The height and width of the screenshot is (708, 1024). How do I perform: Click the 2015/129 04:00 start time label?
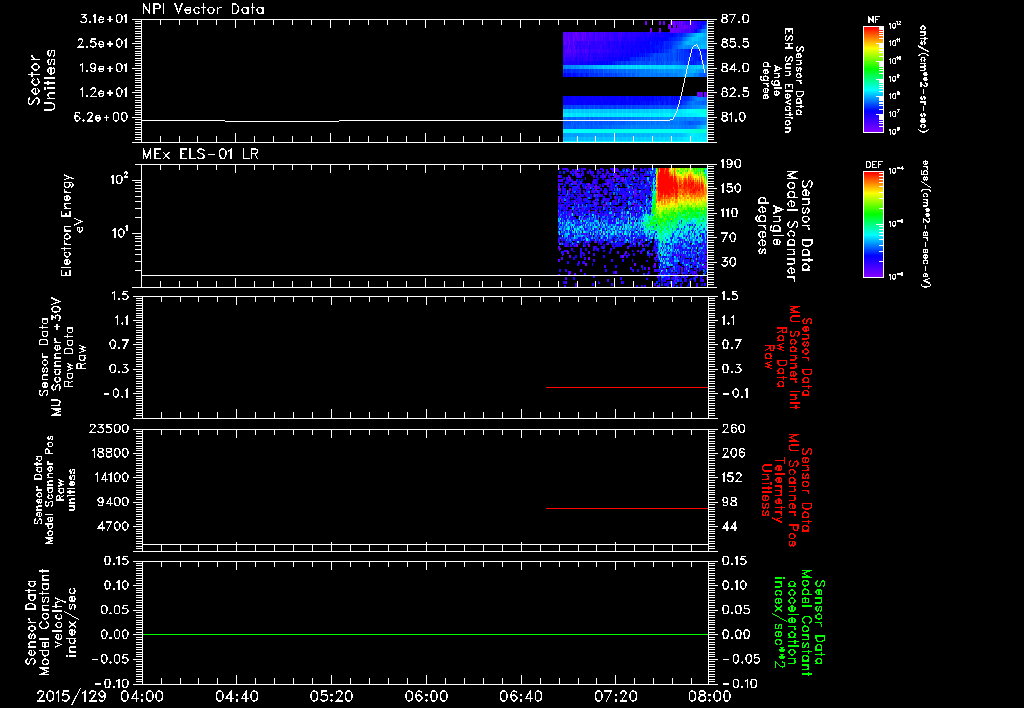pos(100,696)
